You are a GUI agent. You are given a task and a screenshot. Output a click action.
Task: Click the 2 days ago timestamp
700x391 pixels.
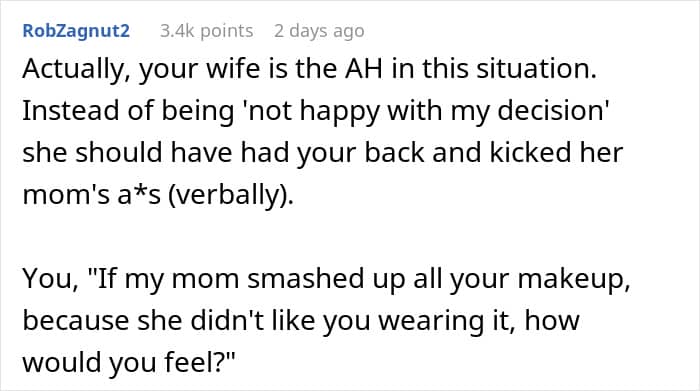point(319,31)
